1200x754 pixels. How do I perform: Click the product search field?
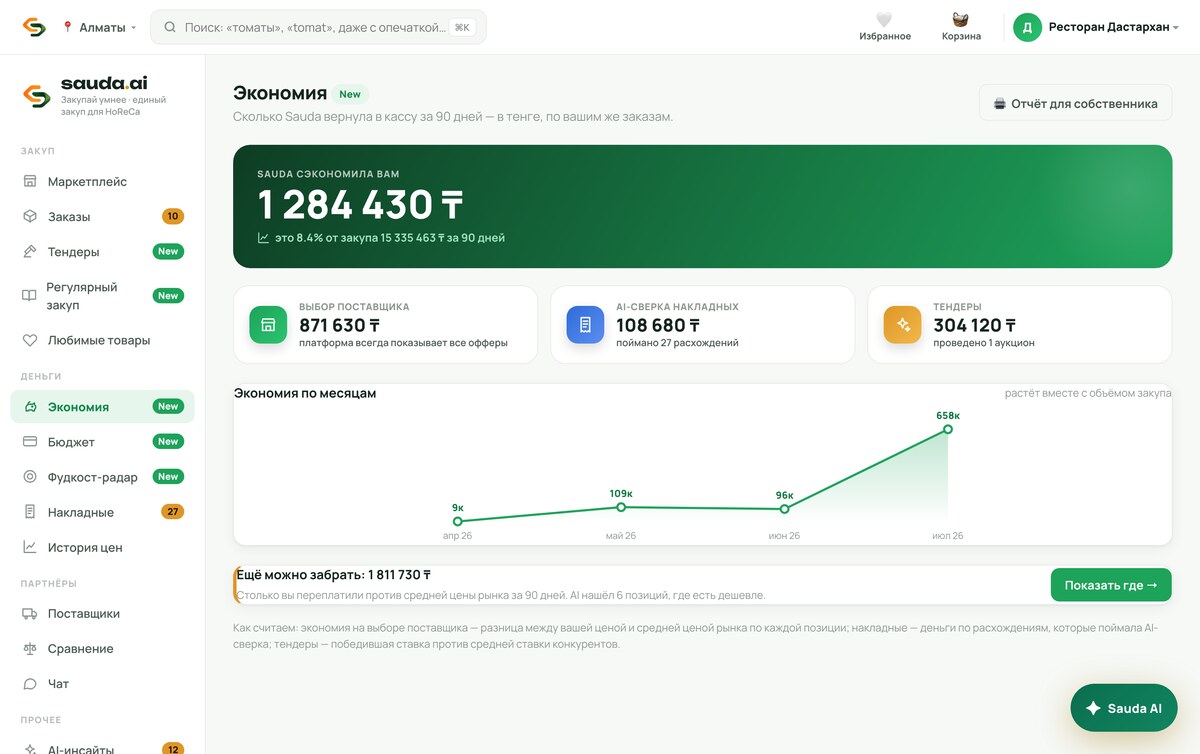click(318, 27)
